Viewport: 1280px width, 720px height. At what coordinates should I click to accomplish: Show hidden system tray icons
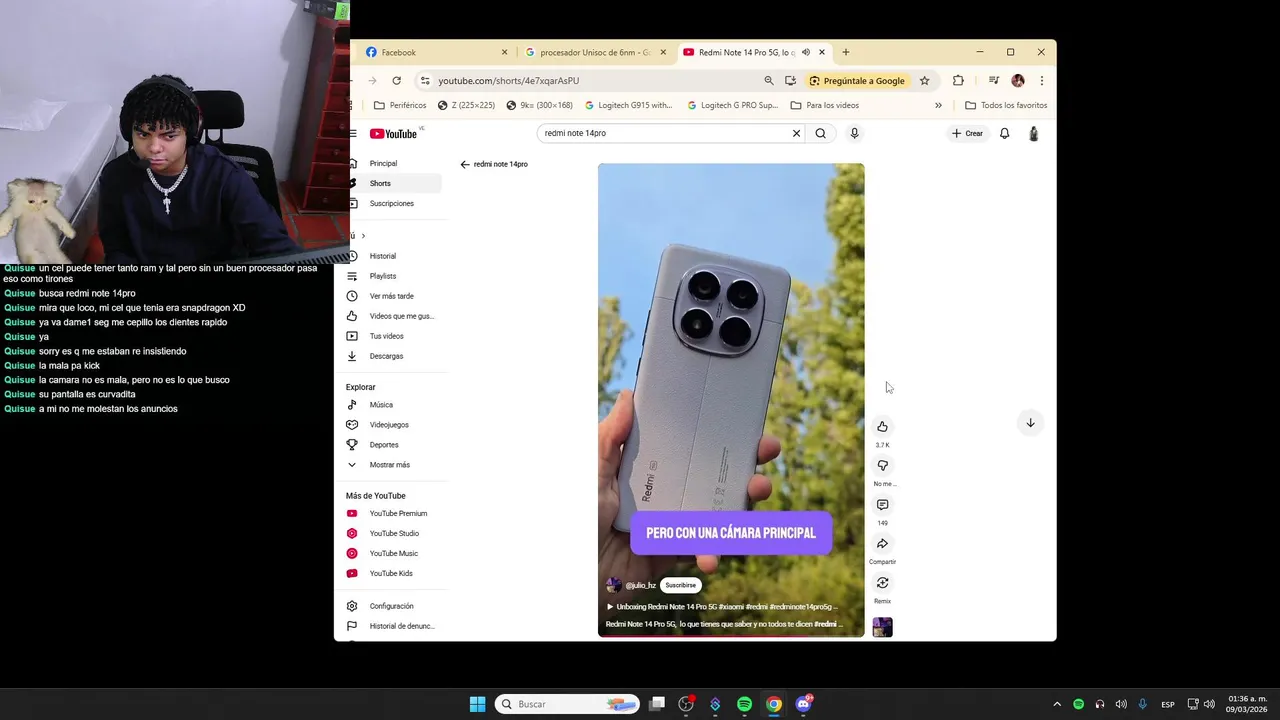coord(1057,704)
